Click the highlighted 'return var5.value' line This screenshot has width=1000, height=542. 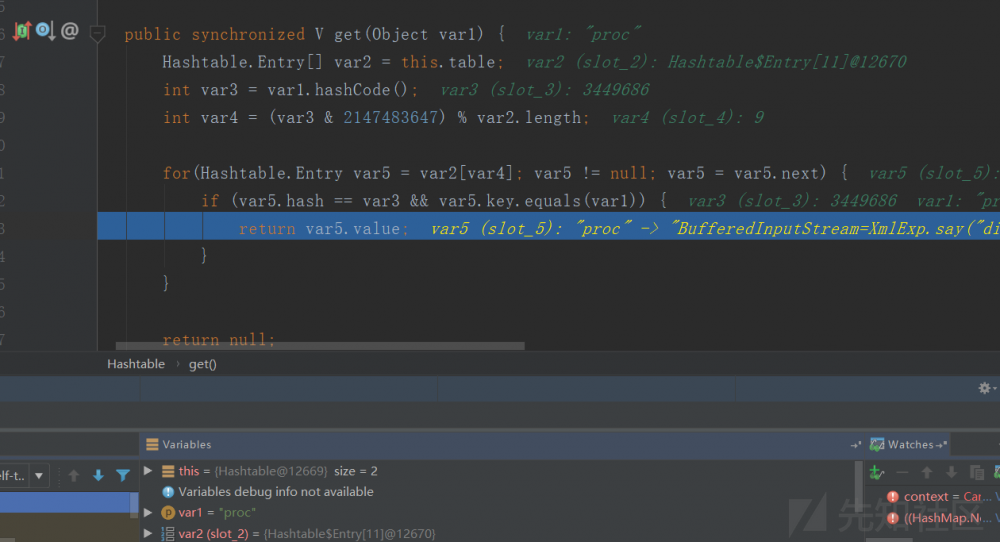click(548, 228)
